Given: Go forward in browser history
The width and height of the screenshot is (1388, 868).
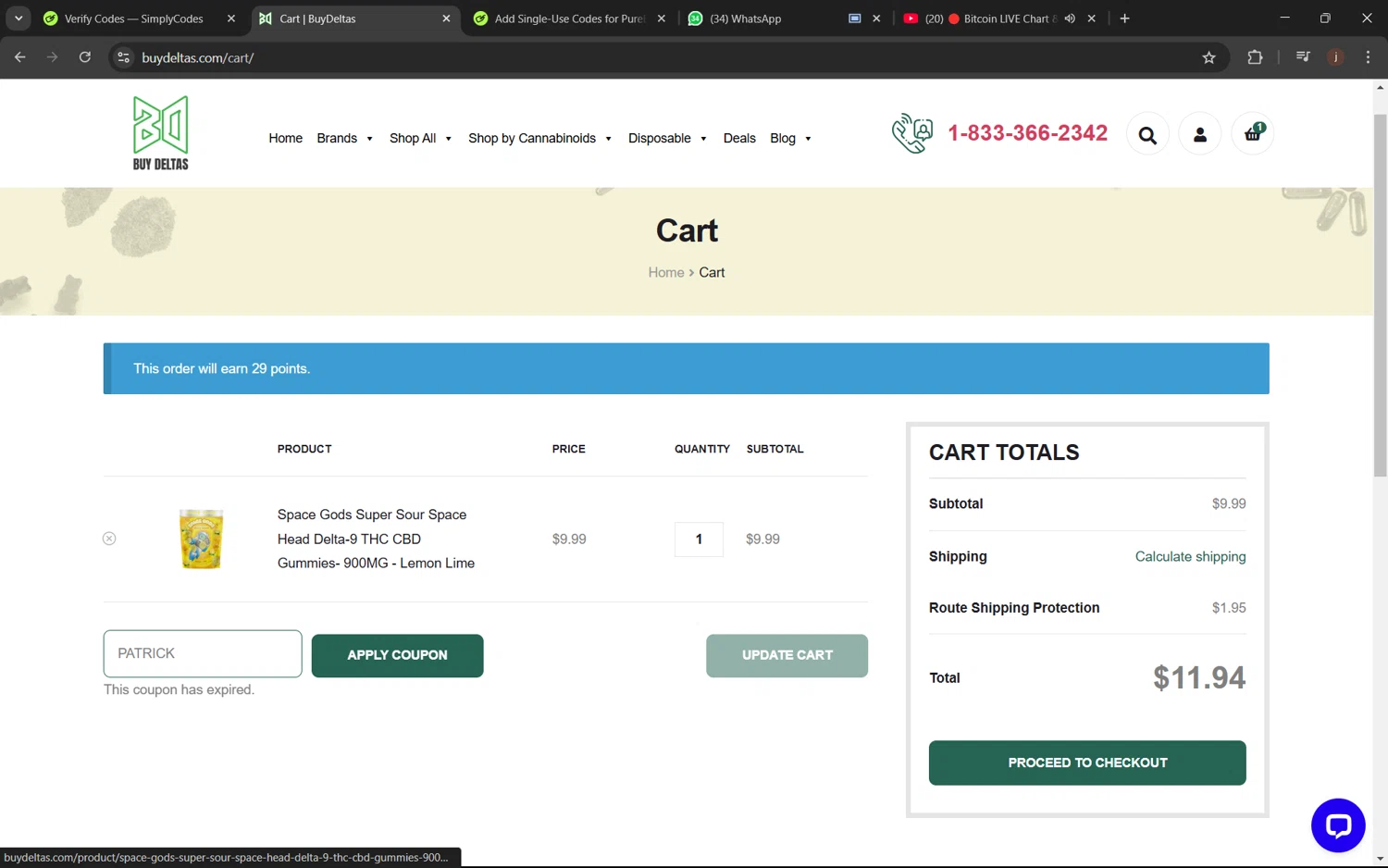Looking at the screenshot, I should pyautogui.click(x=53, y=57).
